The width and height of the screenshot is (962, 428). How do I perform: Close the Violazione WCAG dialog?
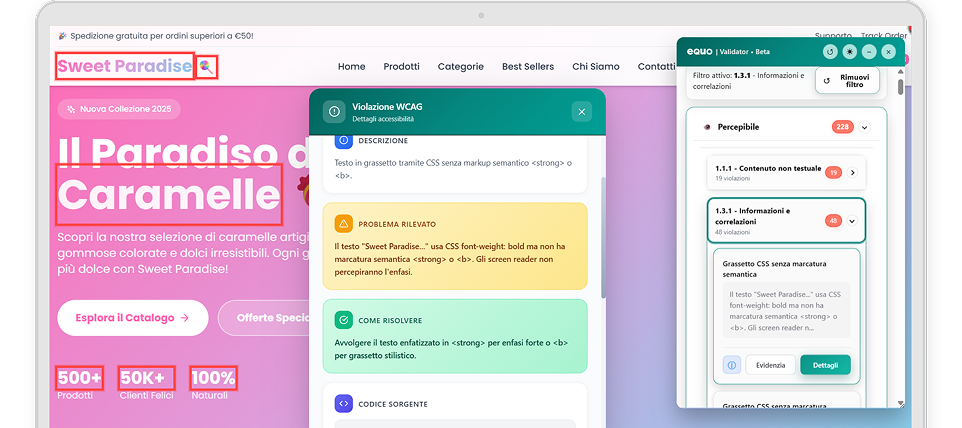point(582,112)
